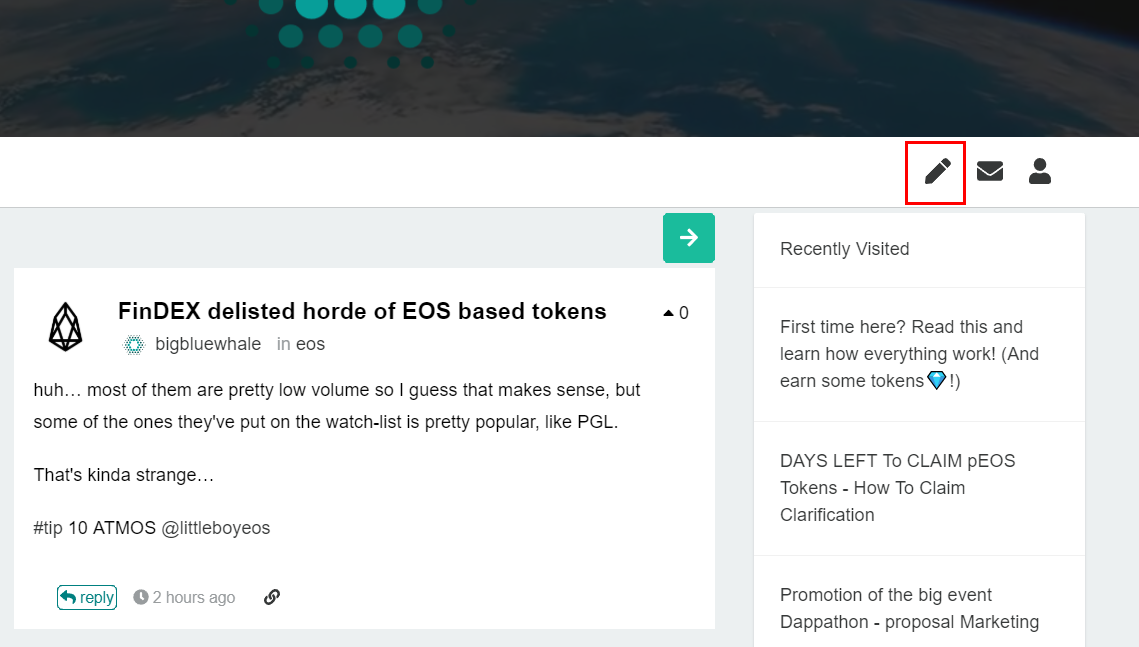Open the envelope messages icon

click(x=989, y=171)
